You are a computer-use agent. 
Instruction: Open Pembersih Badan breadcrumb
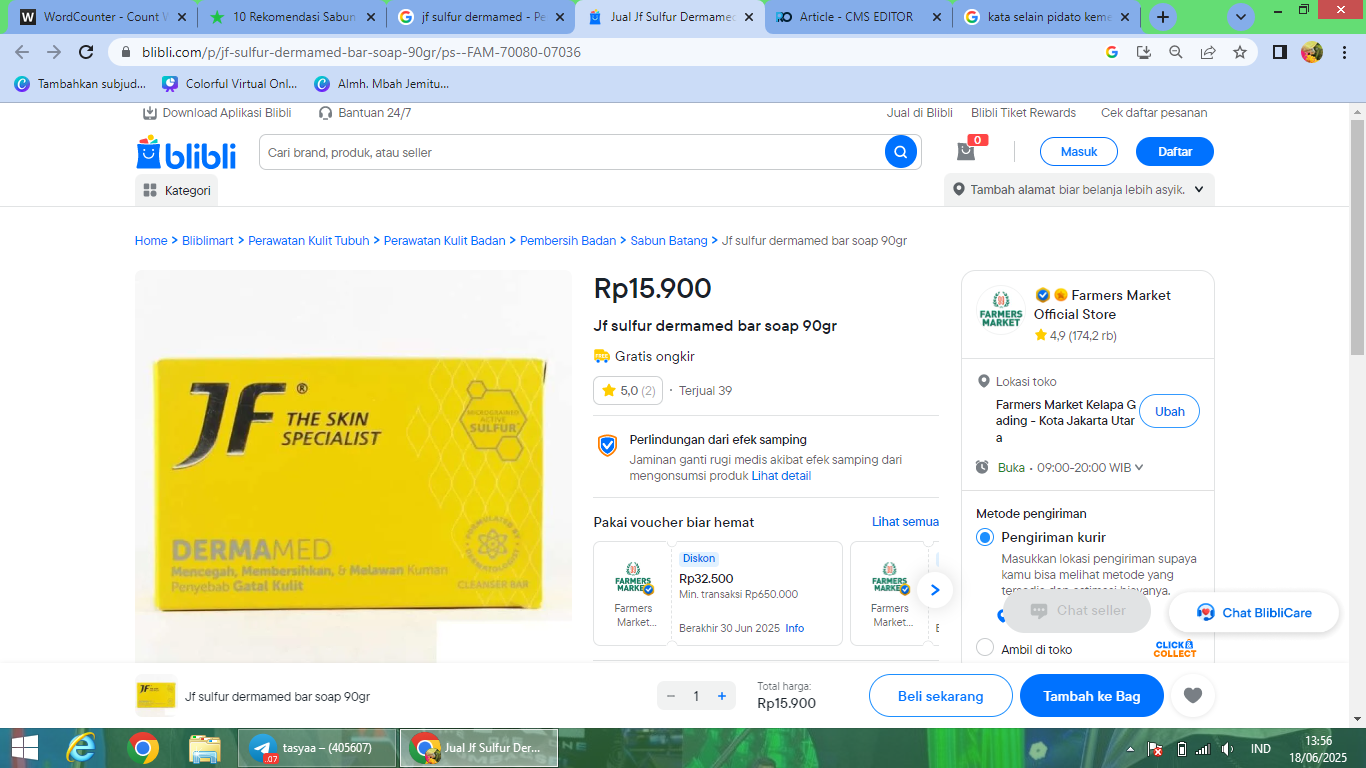coord(568,241)
